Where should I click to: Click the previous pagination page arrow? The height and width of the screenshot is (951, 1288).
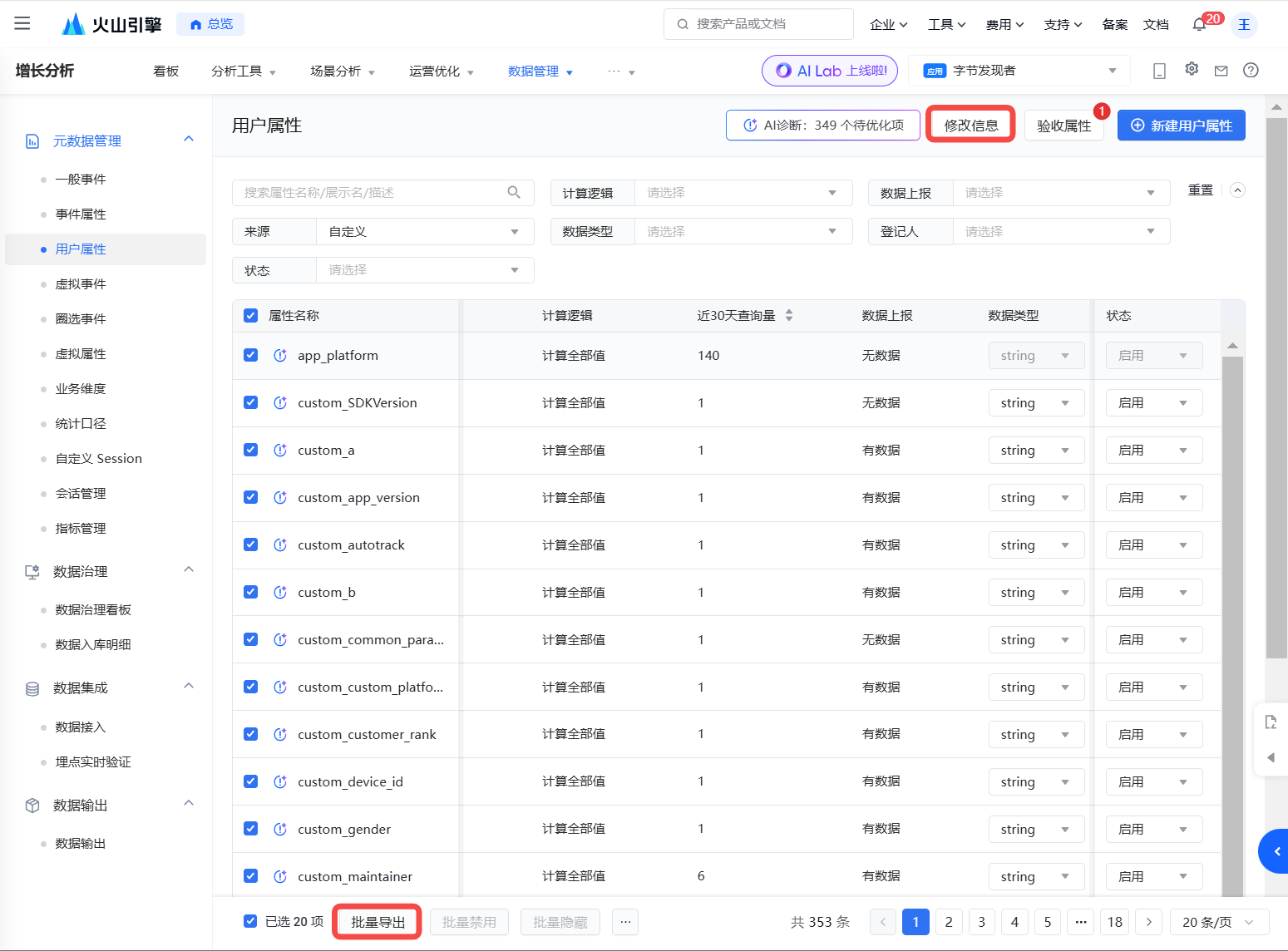883,922
